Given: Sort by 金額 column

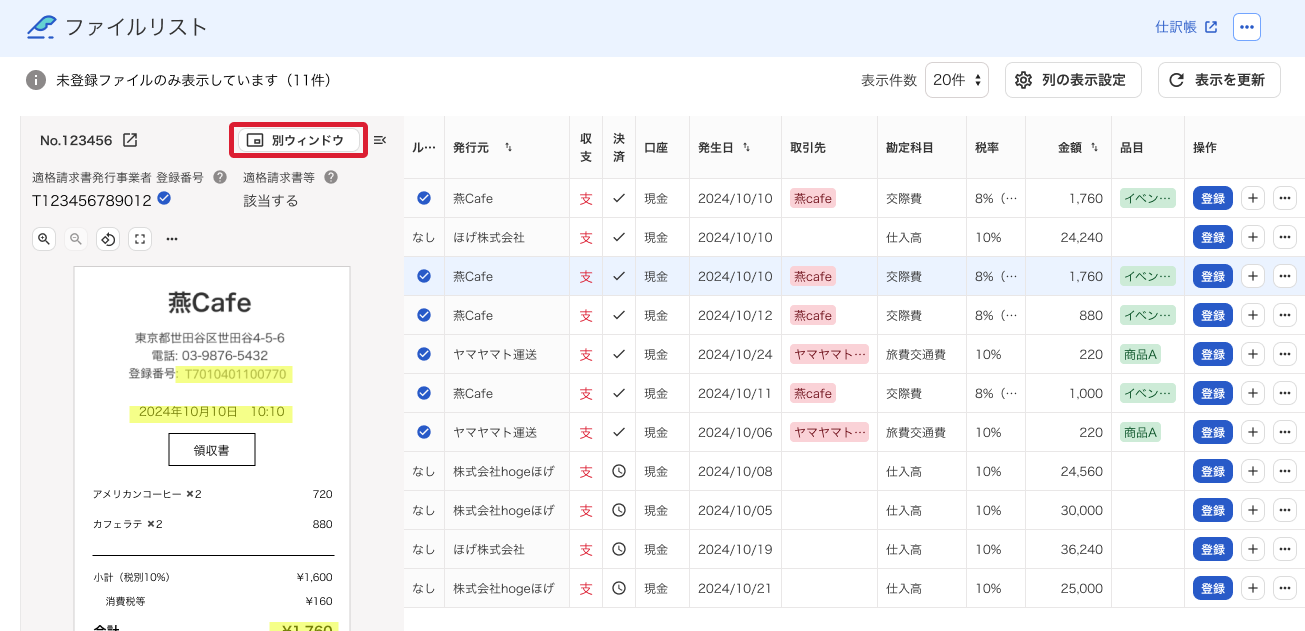Looking at the screenshot, I should tap(1095, 148).
